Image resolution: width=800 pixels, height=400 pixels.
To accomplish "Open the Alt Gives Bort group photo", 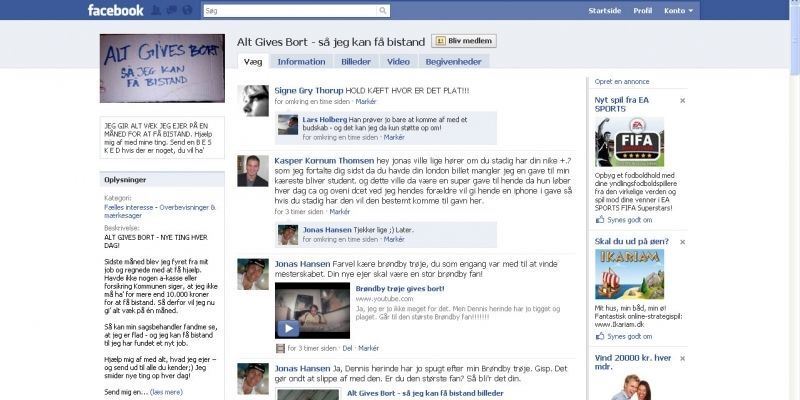I will tap(162, 68).
